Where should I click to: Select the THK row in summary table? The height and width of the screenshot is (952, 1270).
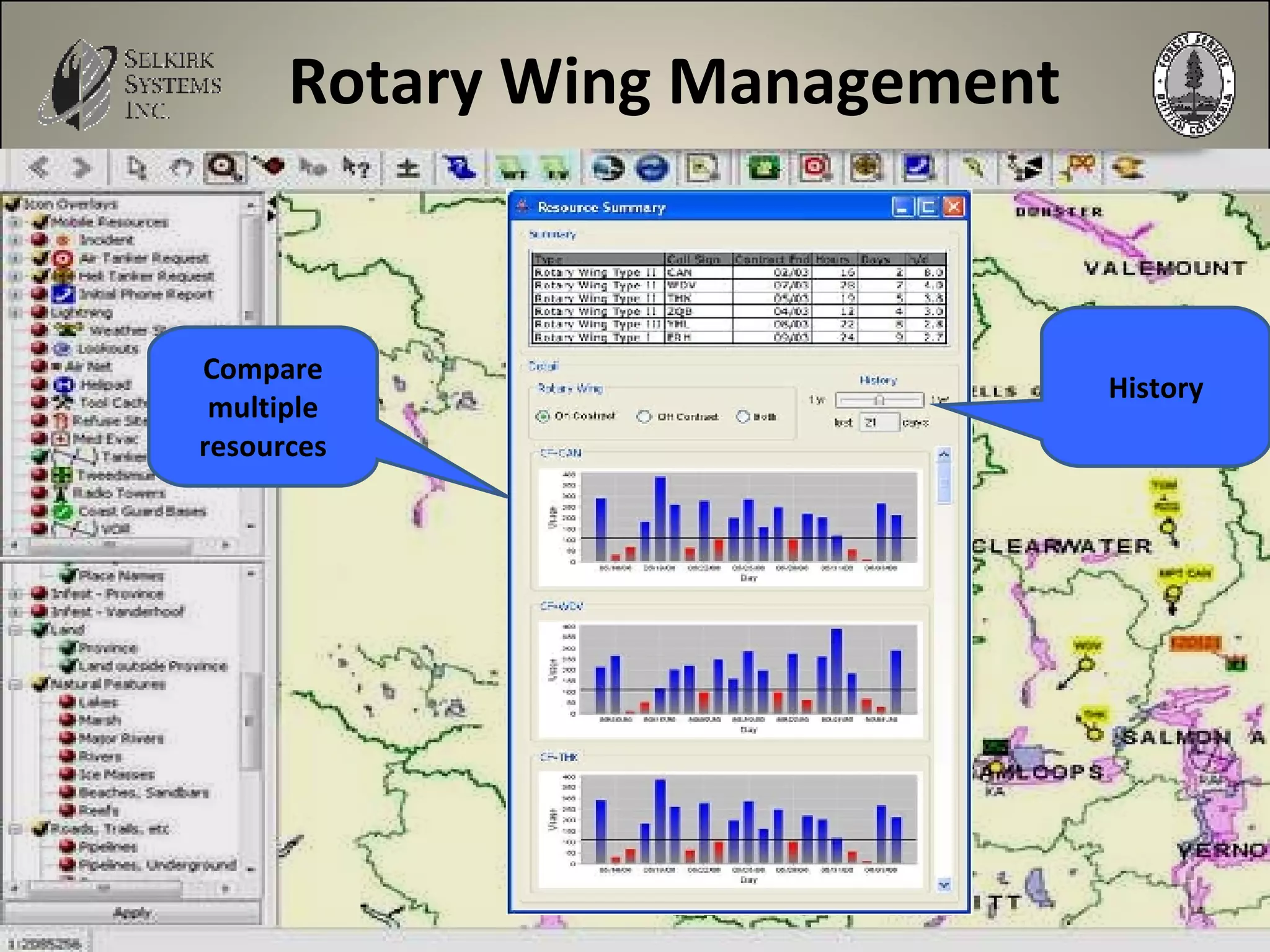coord(739,298)
